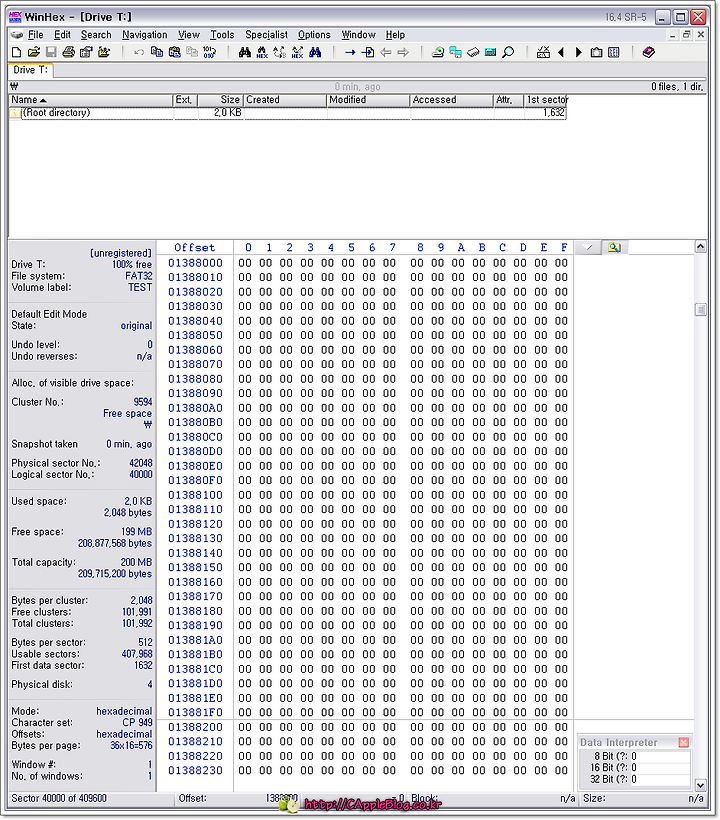Click offset 01388200 in hex view
The height and width of the screenshot is (820, 720).
click(x=195, y=727)
